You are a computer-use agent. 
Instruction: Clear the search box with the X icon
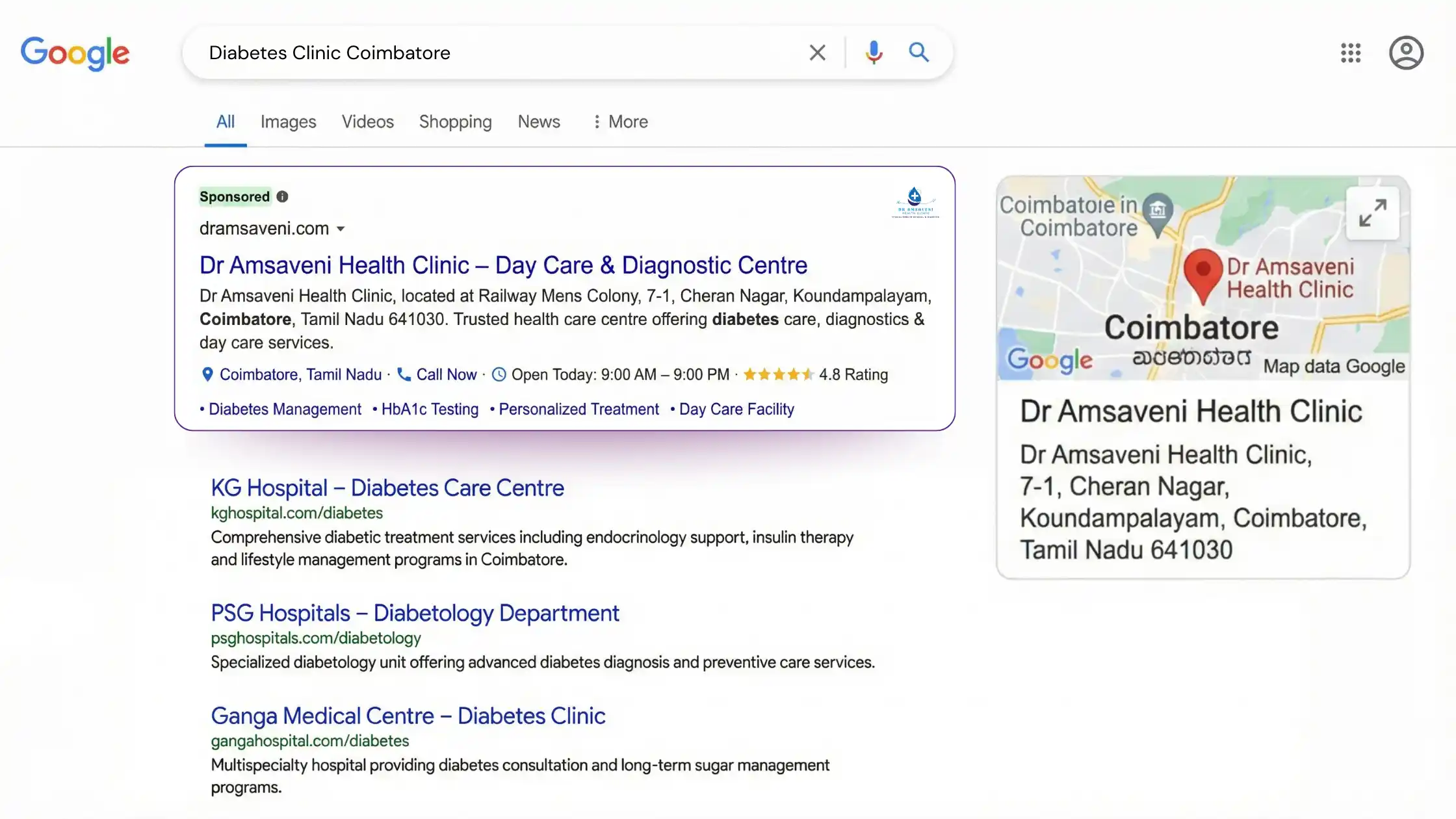point(817,53)
